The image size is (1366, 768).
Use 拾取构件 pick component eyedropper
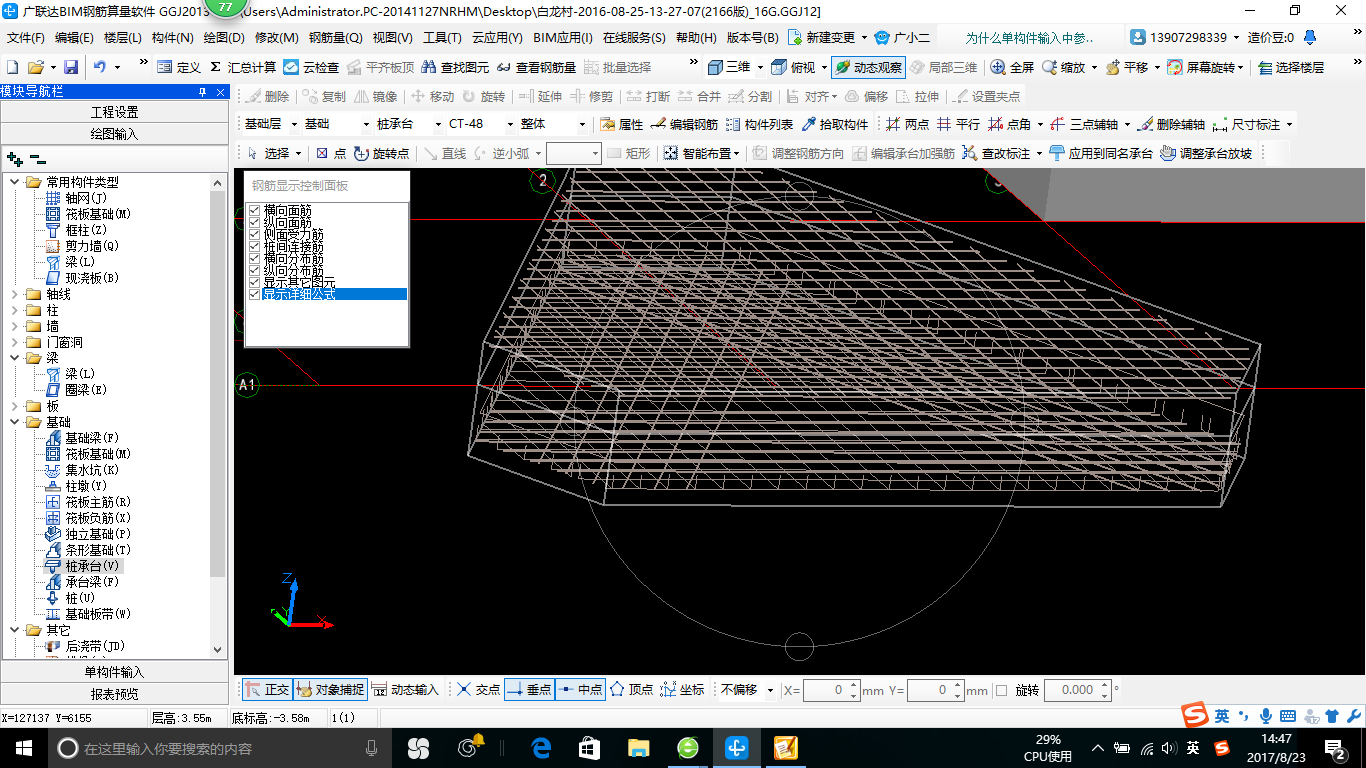pyautogui.click(x=835, y=125)
